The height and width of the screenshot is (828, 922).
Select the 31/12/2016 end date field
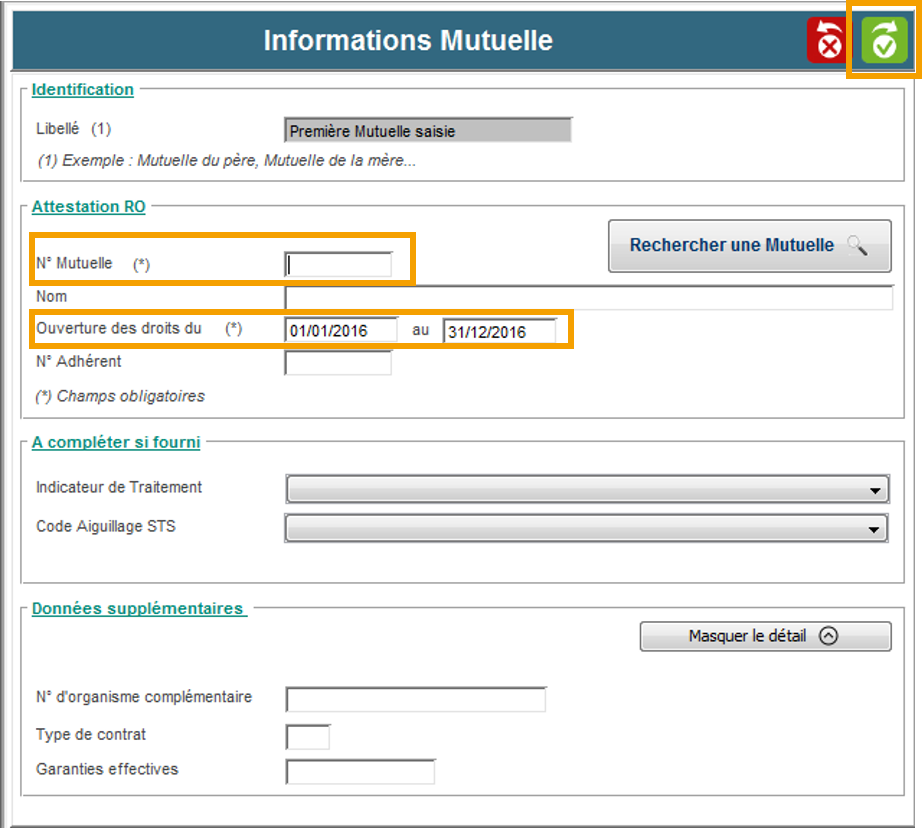tap(499, 331)
